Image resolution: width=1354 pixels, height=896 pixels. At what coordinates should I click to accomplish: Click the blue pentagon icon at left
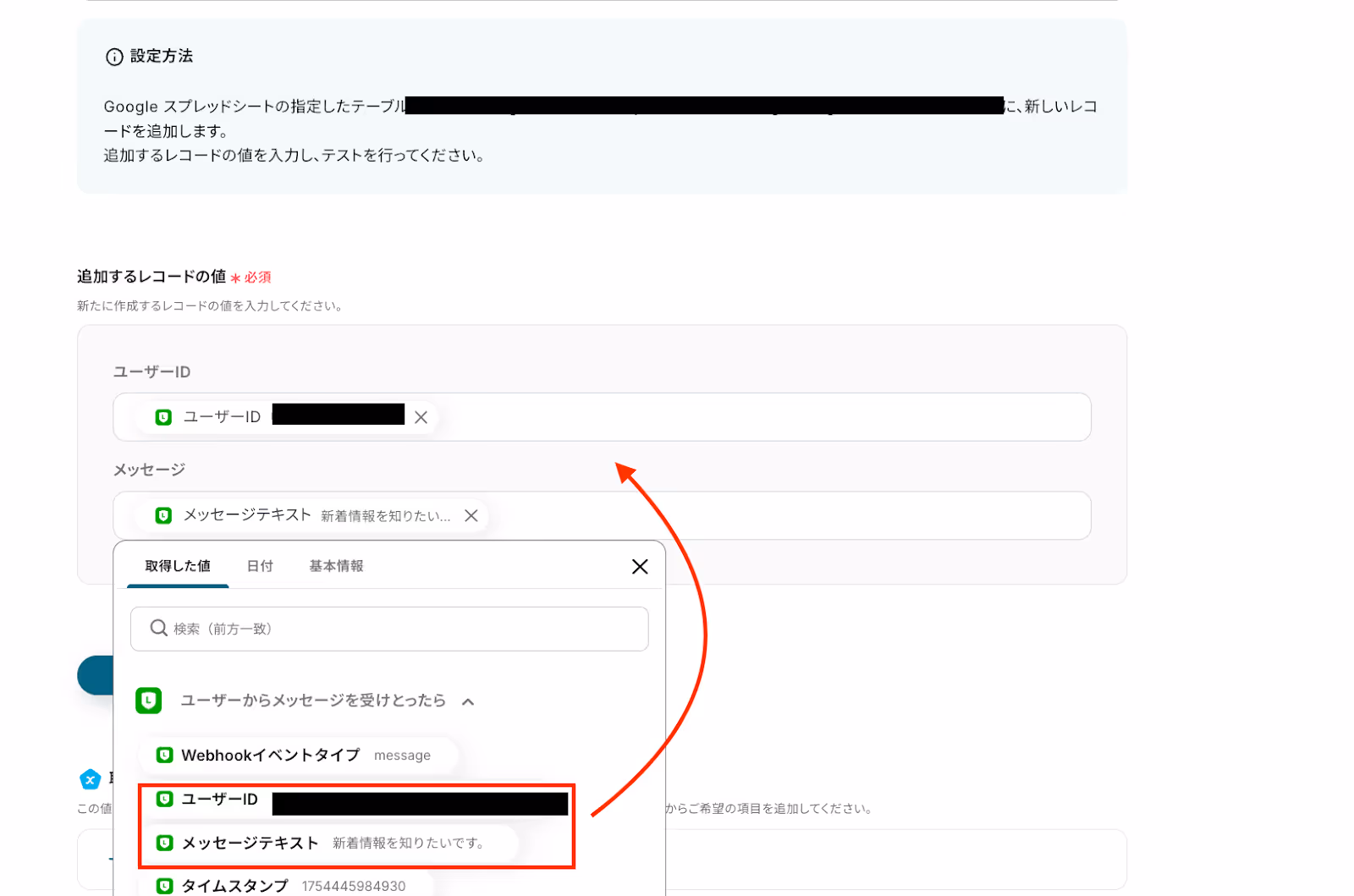pyautogui.click(x=91, y=779)
